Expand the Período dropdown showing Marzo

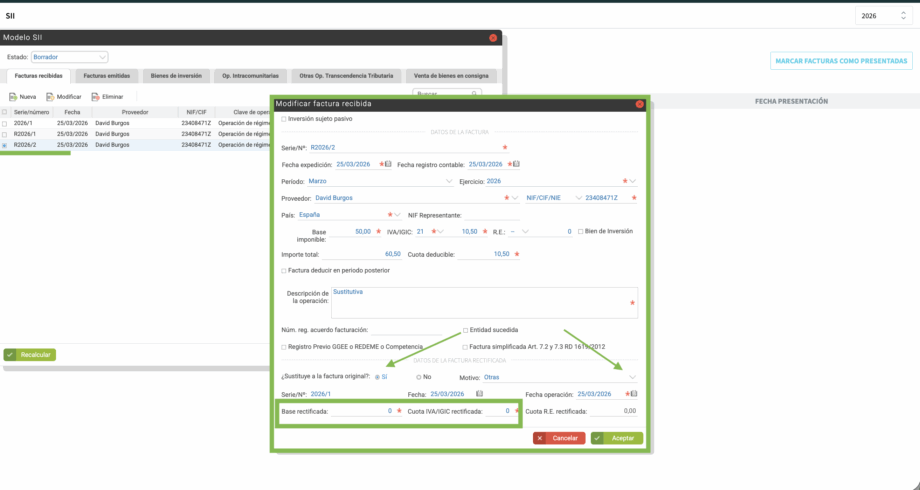pyautogui.click(x=447, y=182)
